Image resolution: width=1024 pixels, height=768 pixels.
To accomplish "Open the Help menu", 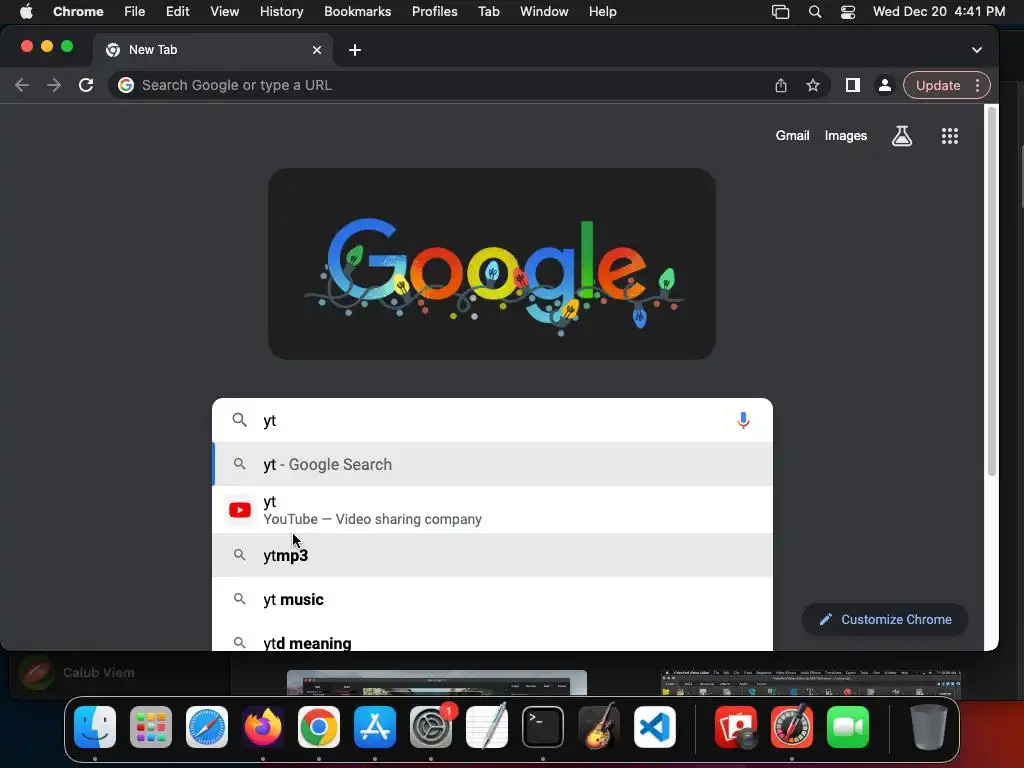I will (602, 11).
